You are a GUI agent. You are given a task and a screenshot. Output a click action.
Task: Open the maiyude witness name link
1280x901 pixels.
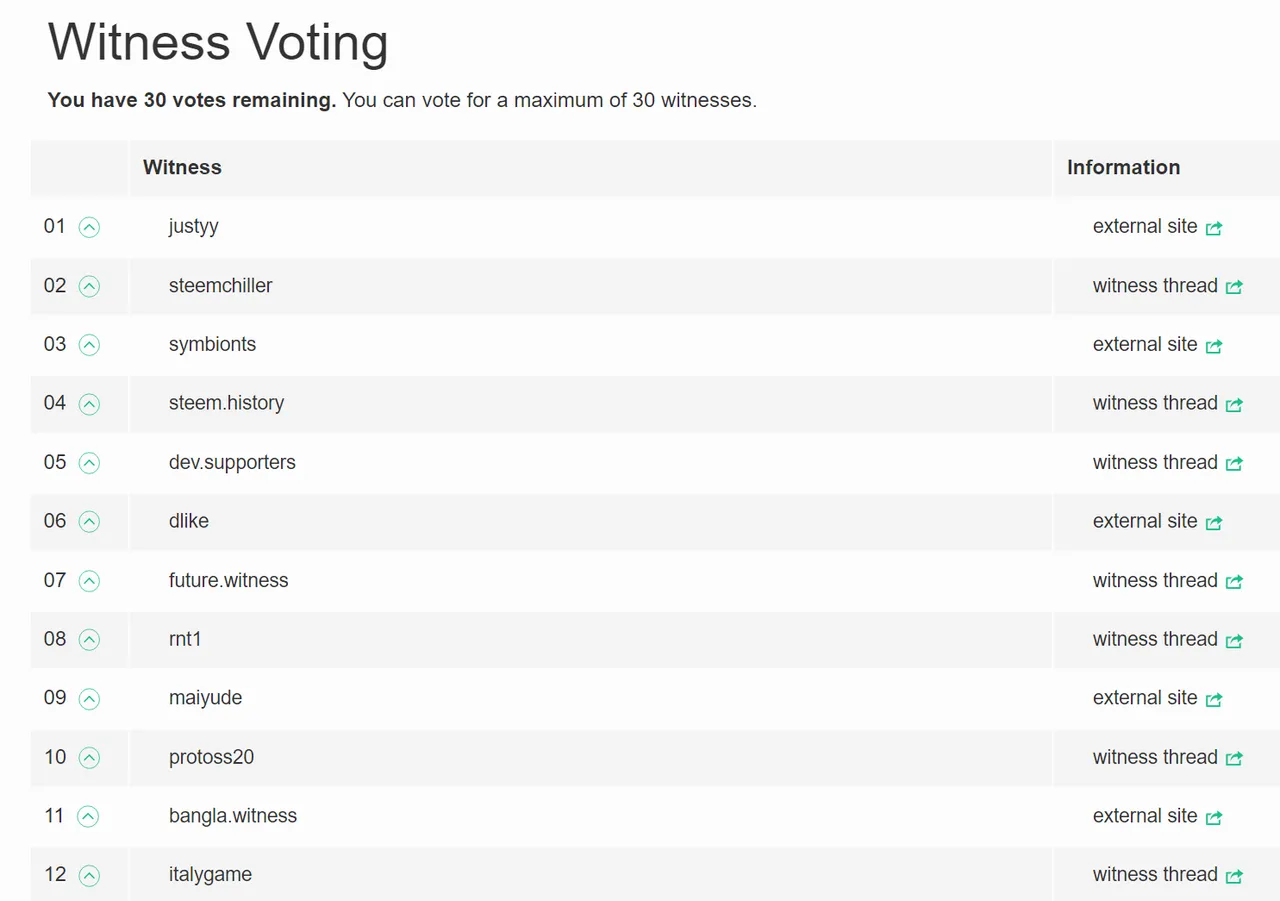(205, 697)
